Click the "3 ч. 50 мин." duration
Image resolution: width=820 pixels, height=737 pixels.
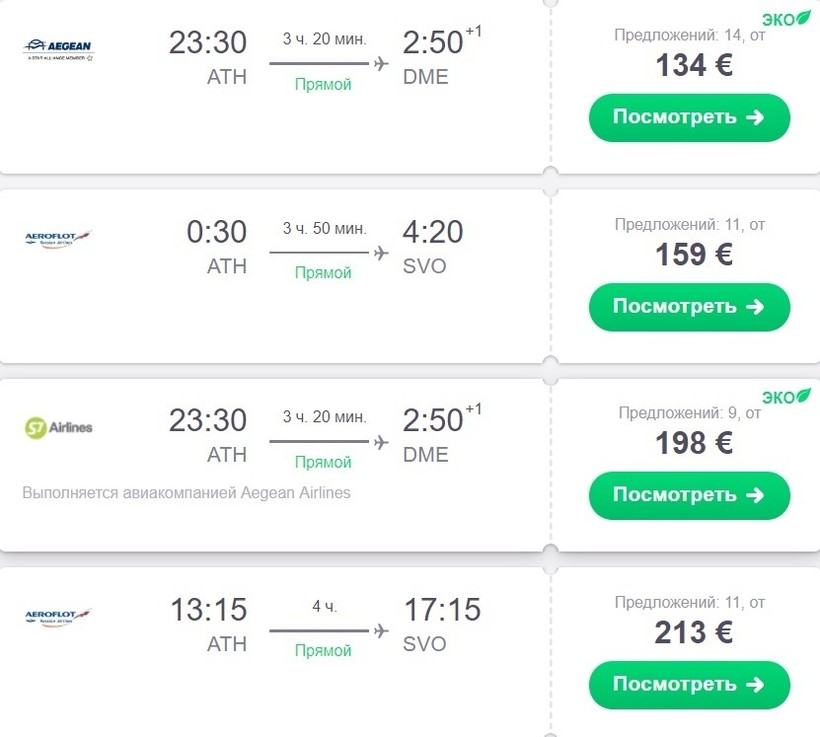tap(324, 229)
